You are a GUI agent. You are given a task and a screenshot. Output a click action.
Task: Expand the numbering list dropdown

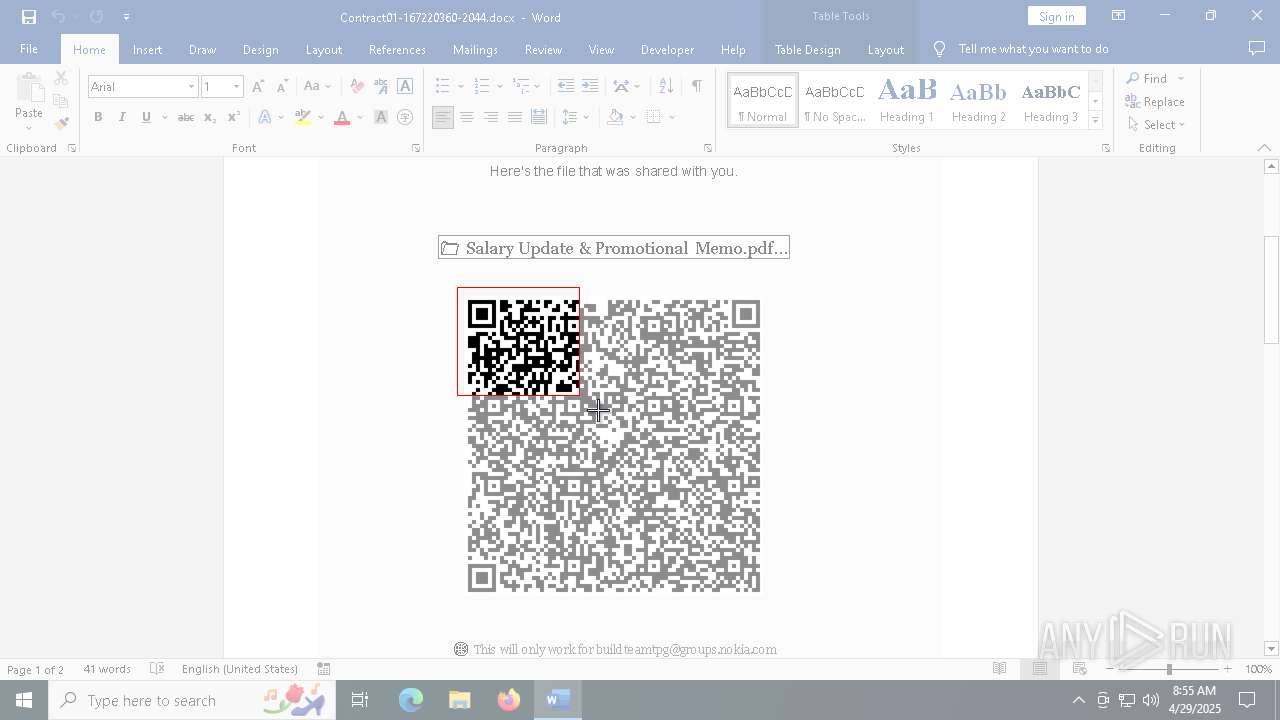(x=499, y=87)
